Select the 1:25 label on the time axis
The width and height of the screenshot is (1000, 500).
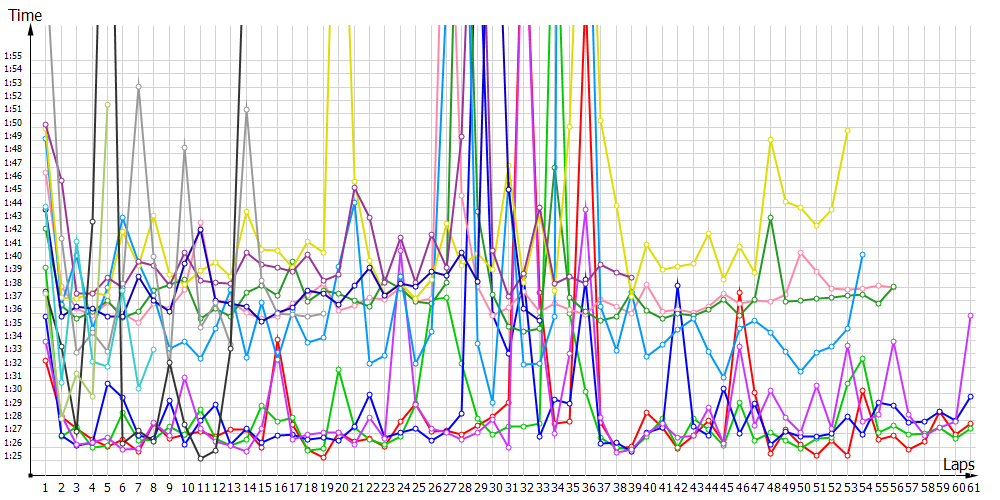[14, 456]
